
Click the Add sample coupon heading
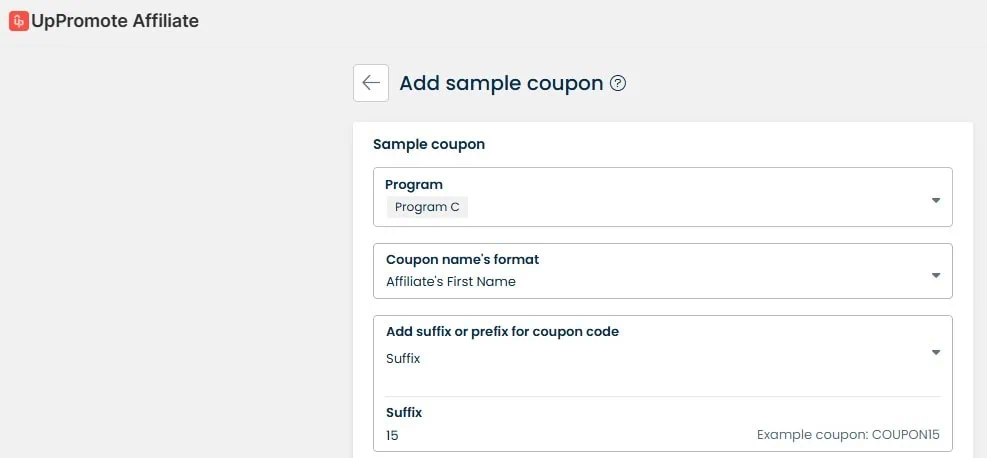[501, 83]
